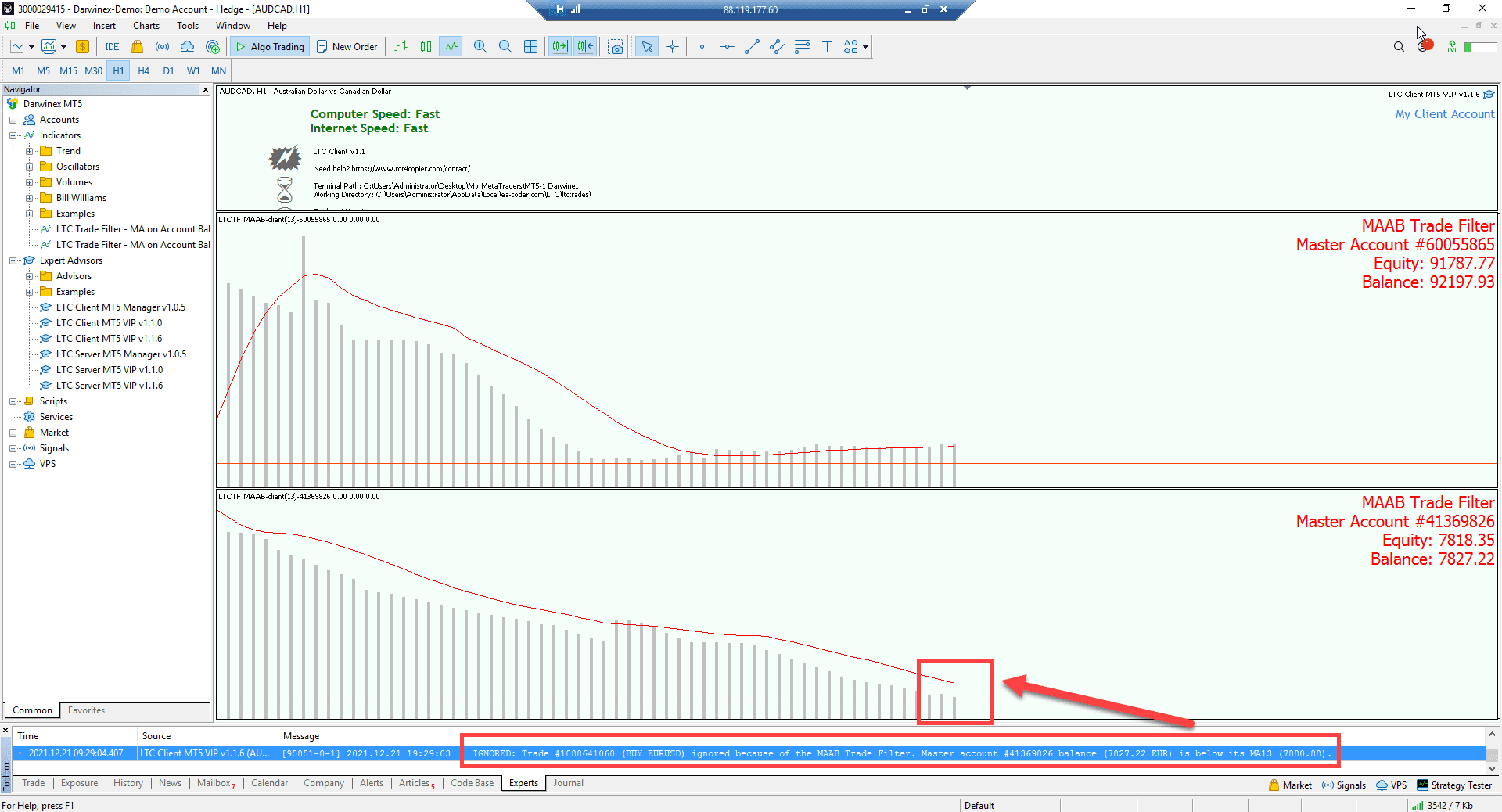Switch to H4 timeframe
The image size is (1502, 812).
click(x=143, y=70)
